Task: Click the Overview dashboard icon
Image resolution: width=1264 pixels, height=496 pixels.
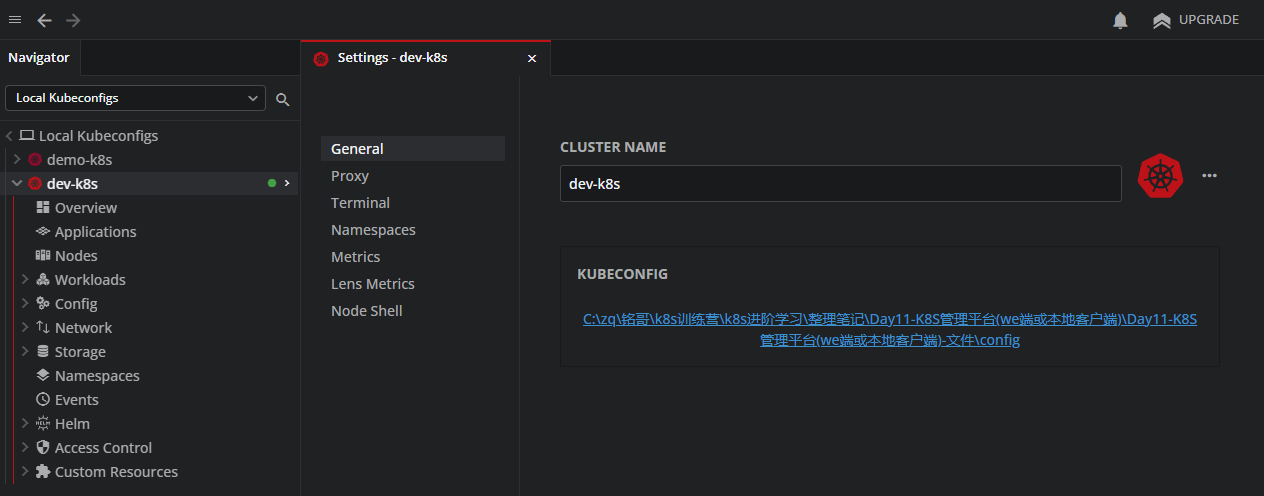Action: [43, 207]
